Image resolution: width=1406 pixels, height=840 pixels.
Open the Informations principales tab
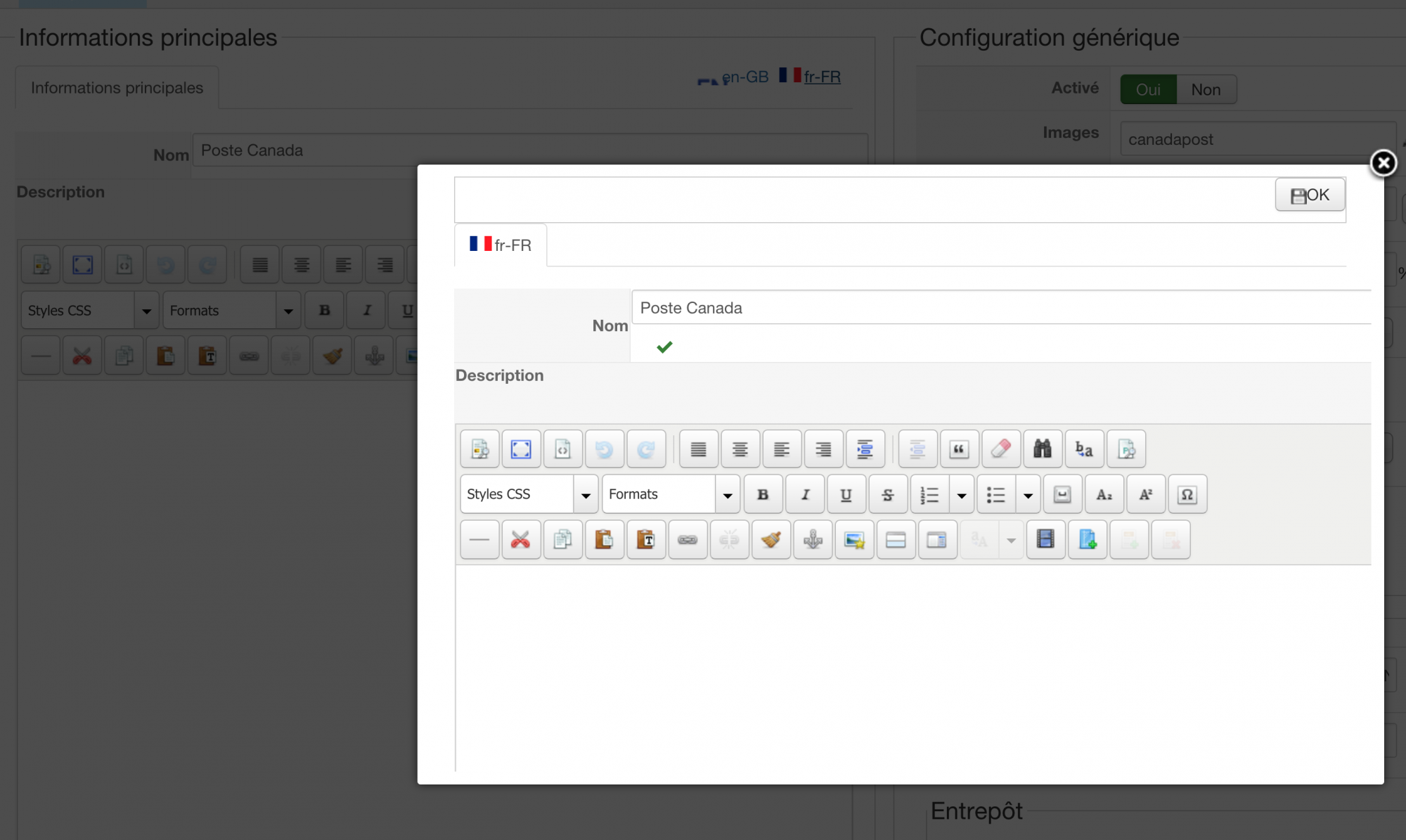pyautogui.click(x=117, y=88)
